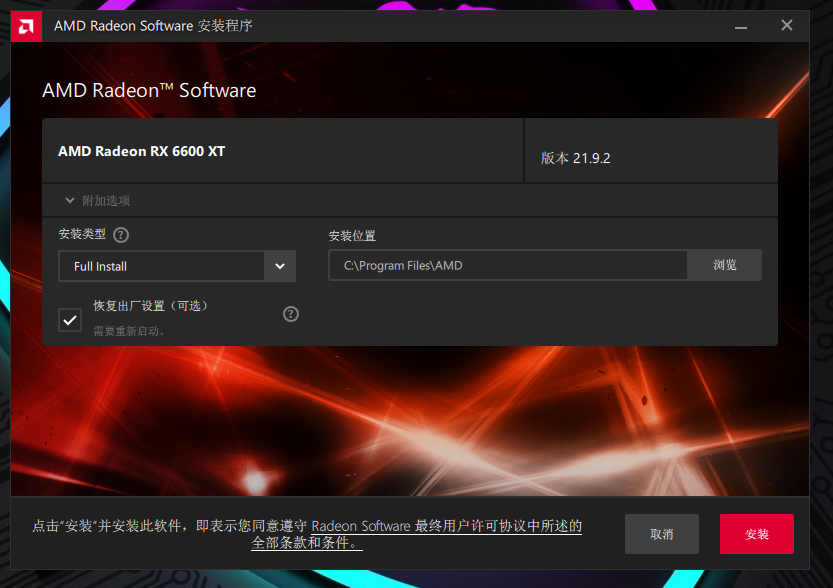Click the 全部条款和条件 link line

coord(307,543)
